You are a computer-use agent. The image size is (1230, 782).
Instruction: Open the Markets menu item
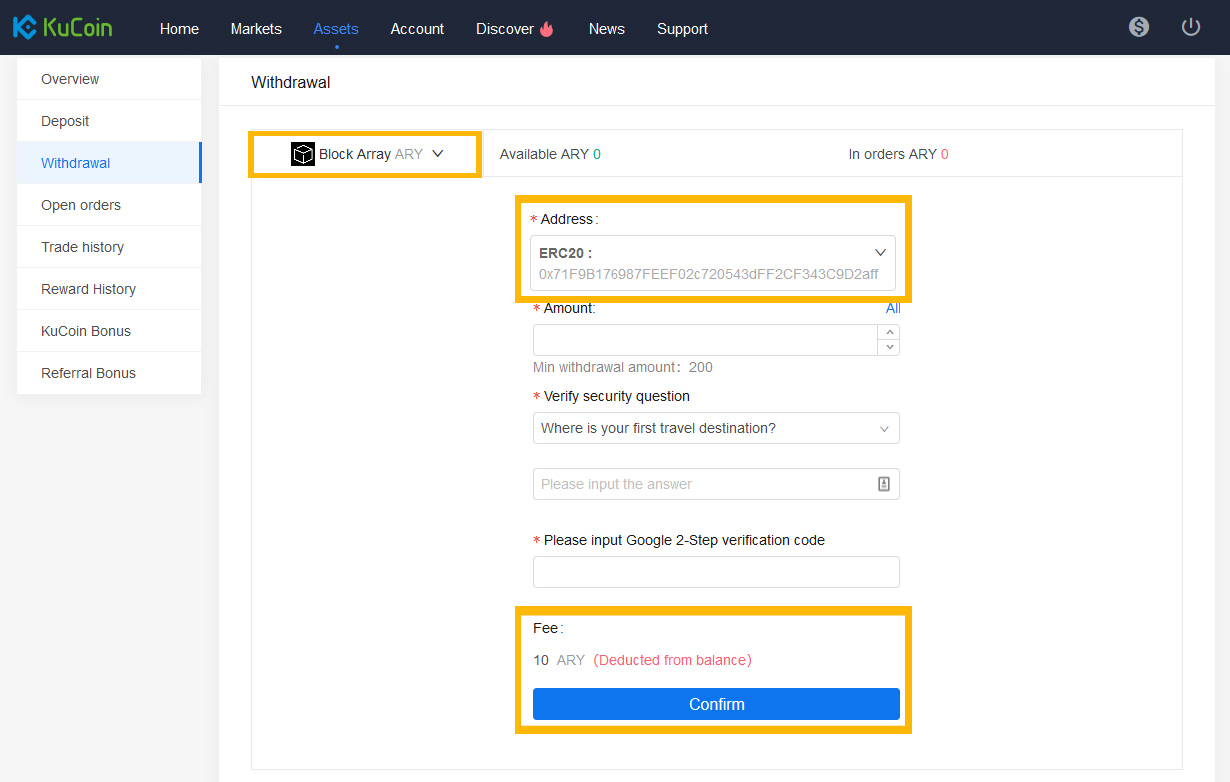click(x=256, y=29)
